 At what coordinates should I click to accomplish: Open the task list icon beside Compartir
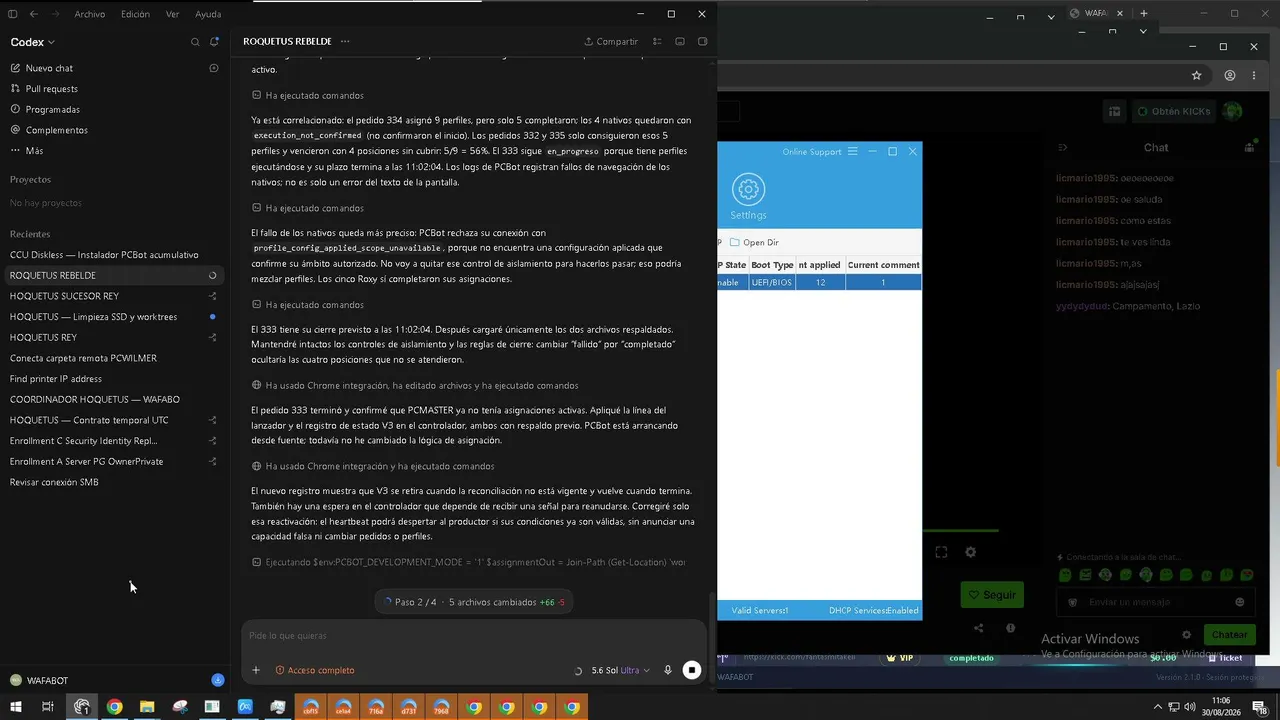[657, 42]
